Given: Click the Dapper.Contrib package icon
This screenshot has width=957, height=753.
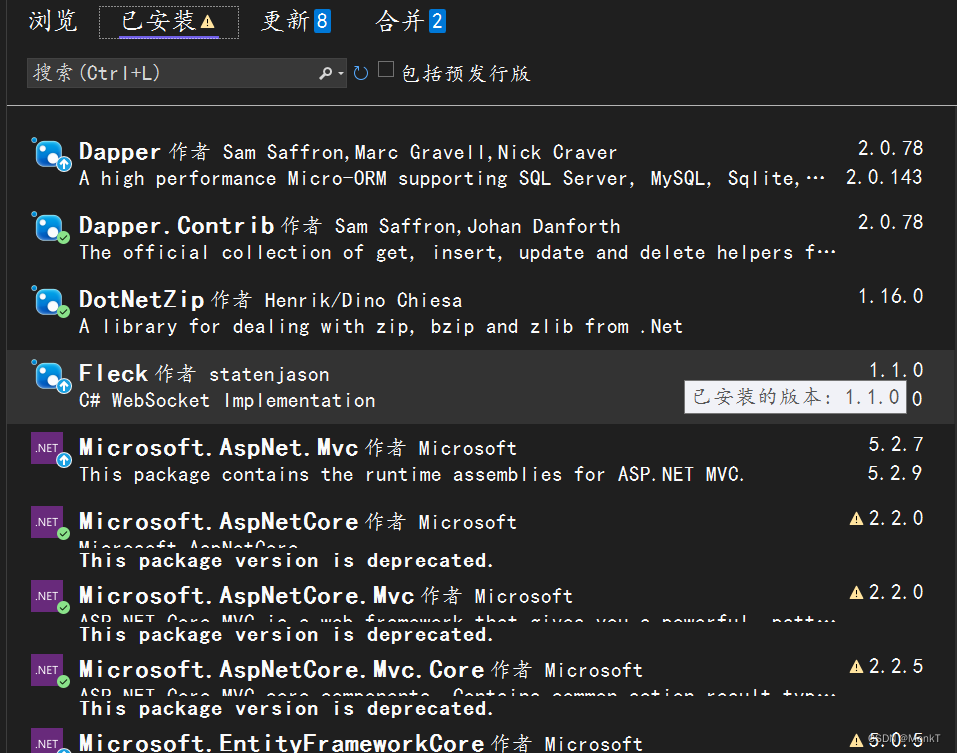Looking at the screenshot, I should pos(50,229).
